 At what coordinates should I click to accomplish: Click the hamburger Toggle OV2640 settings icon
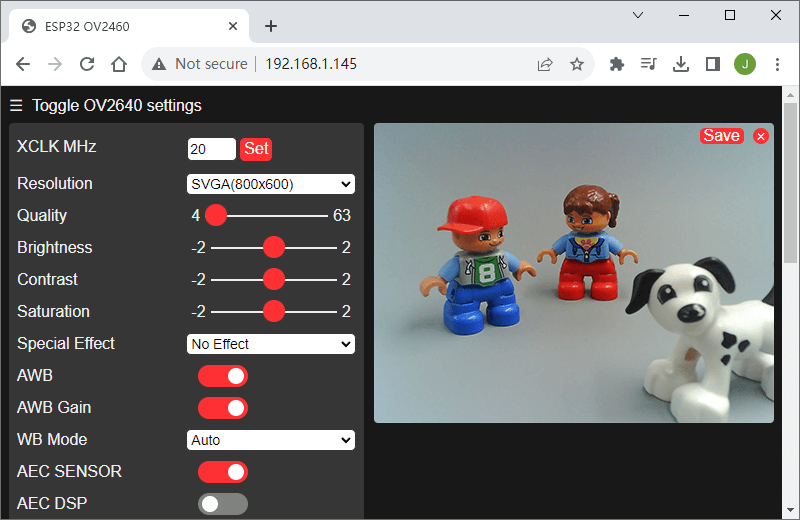16,105
